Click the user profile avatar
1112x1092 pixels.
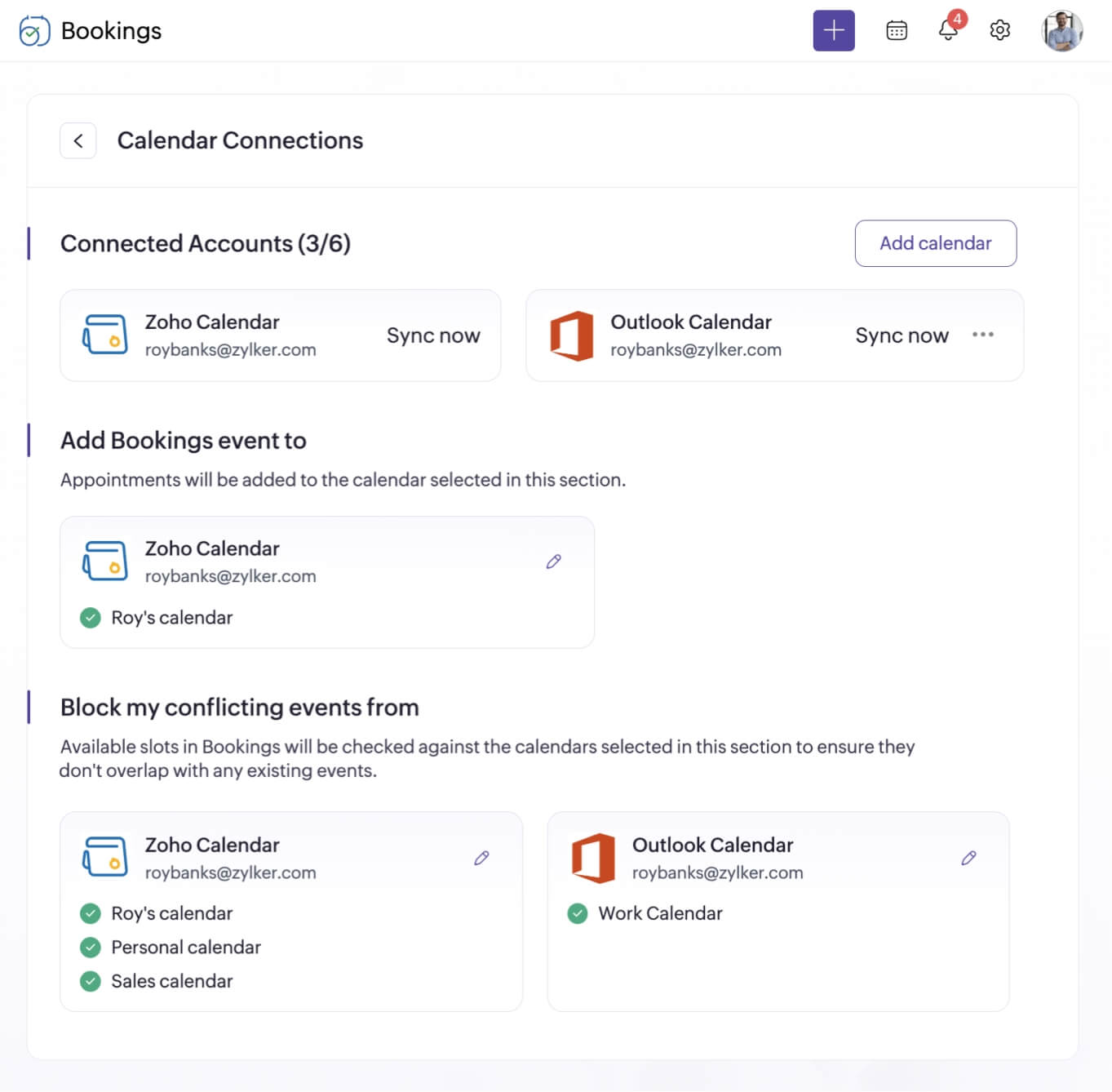click(x=1061, y=31)
